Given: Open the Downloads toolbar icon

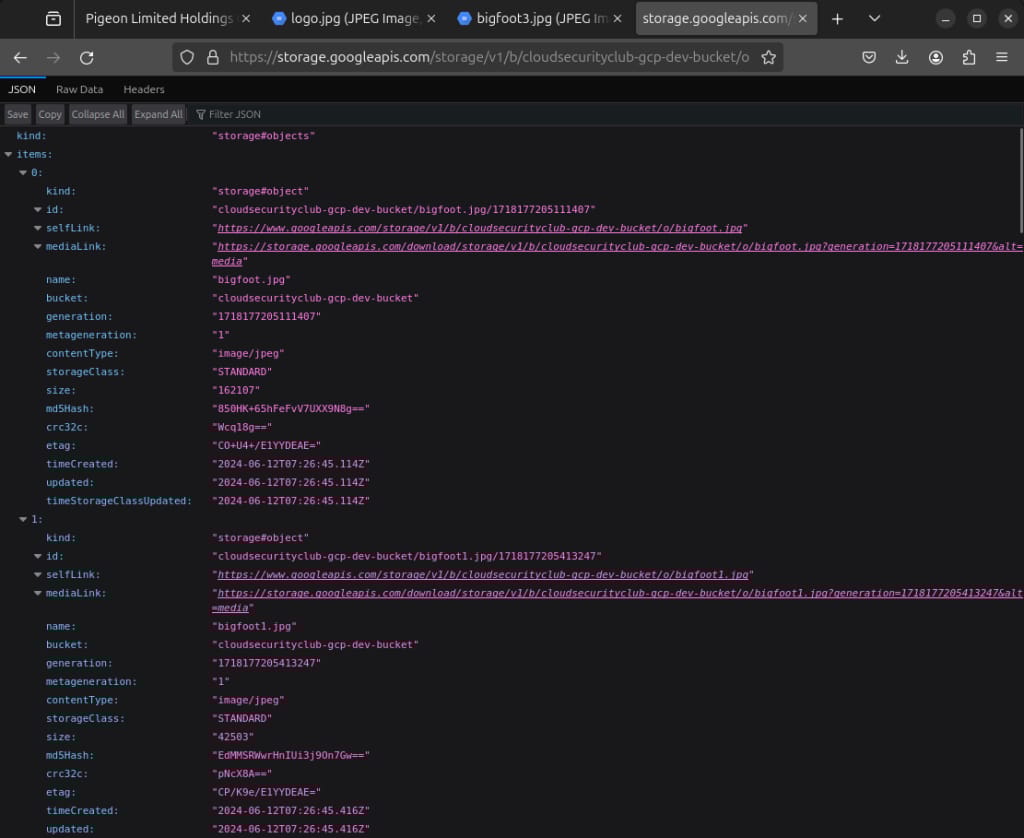Looking at the screenshot, I should 902,58.
